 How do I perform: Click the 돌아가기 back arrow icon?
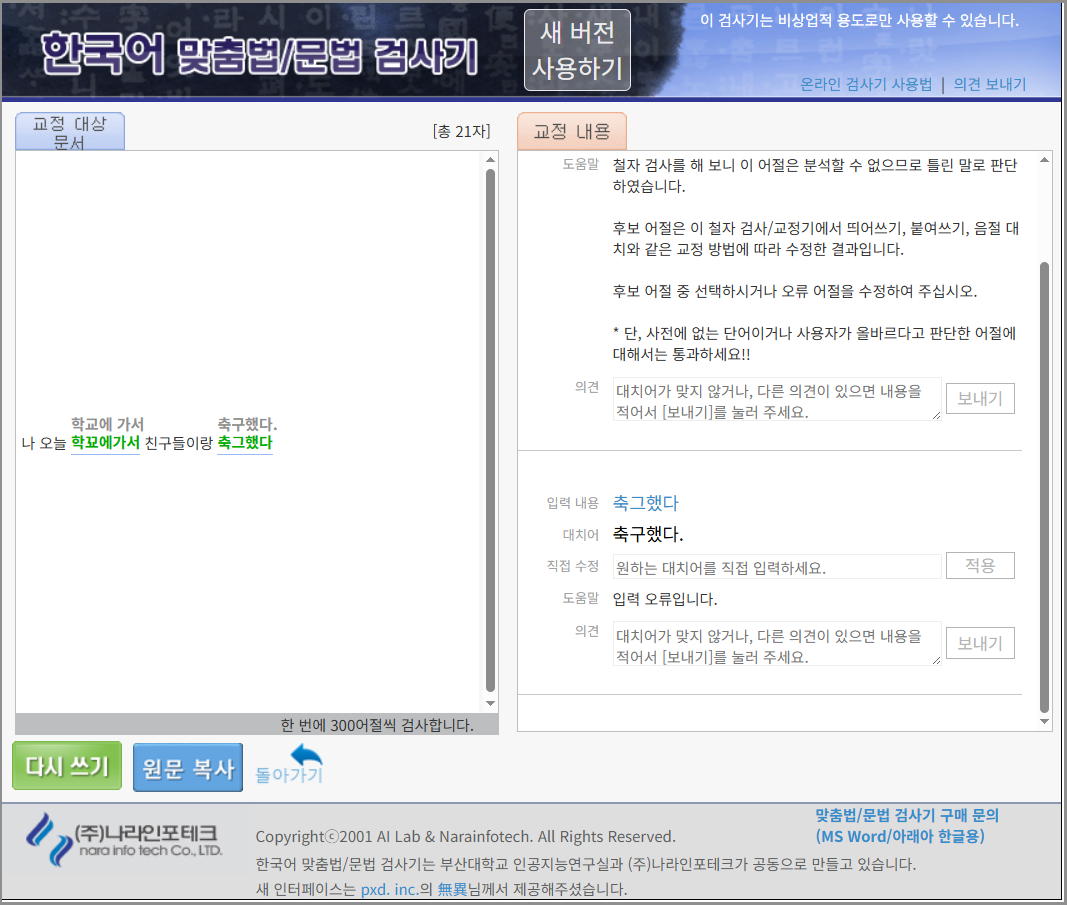306,756
